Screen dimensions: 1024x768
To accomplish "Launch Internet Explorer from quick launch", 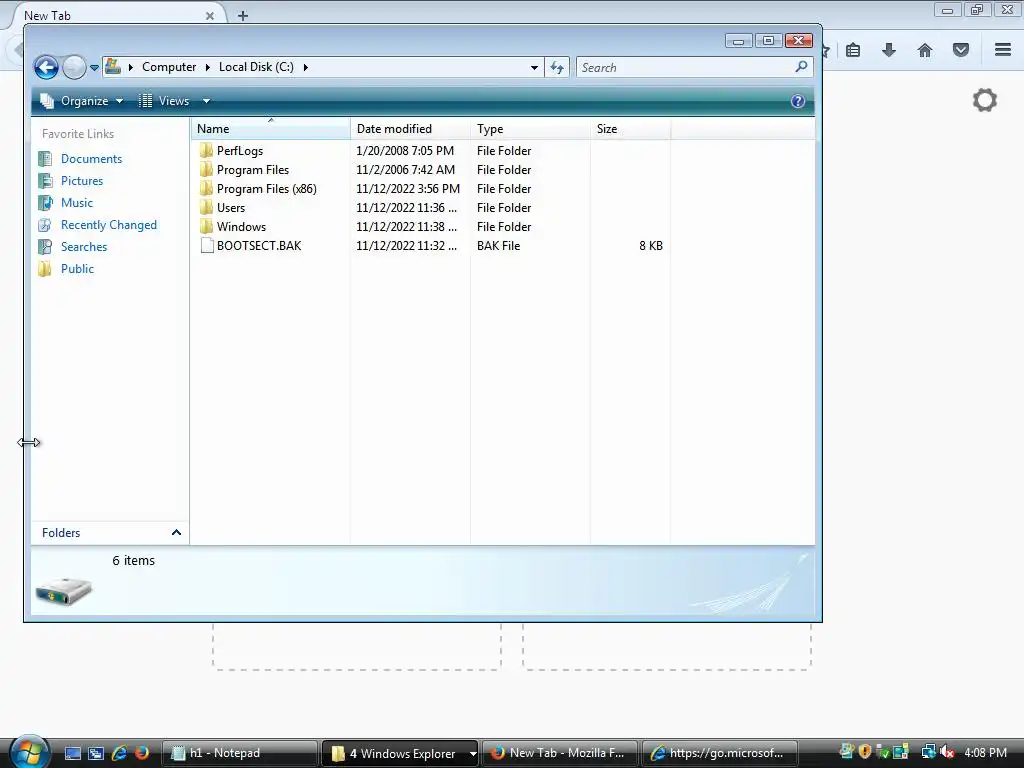I will click(x=119, y=753).
